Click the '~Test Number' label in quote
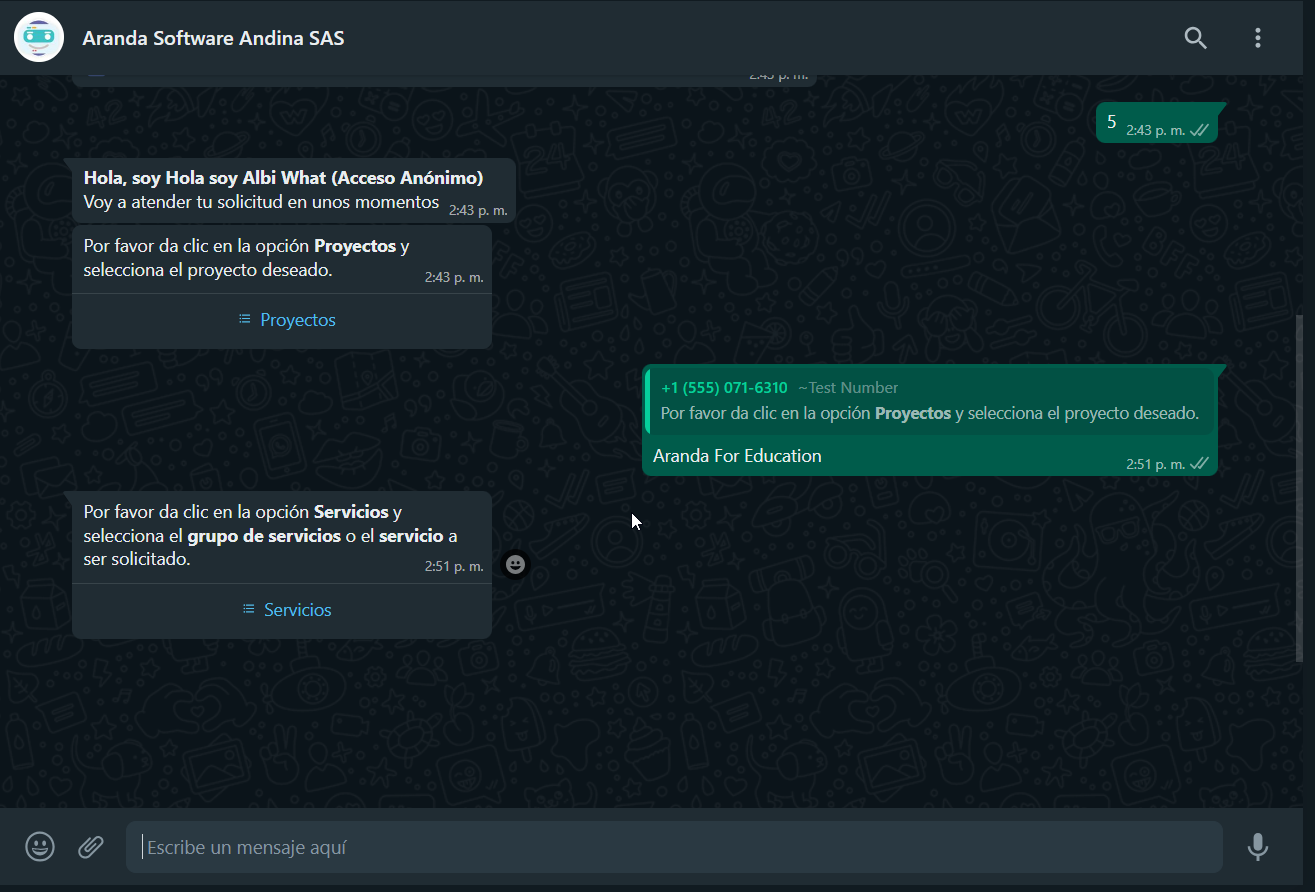 (x=848, y=388)
